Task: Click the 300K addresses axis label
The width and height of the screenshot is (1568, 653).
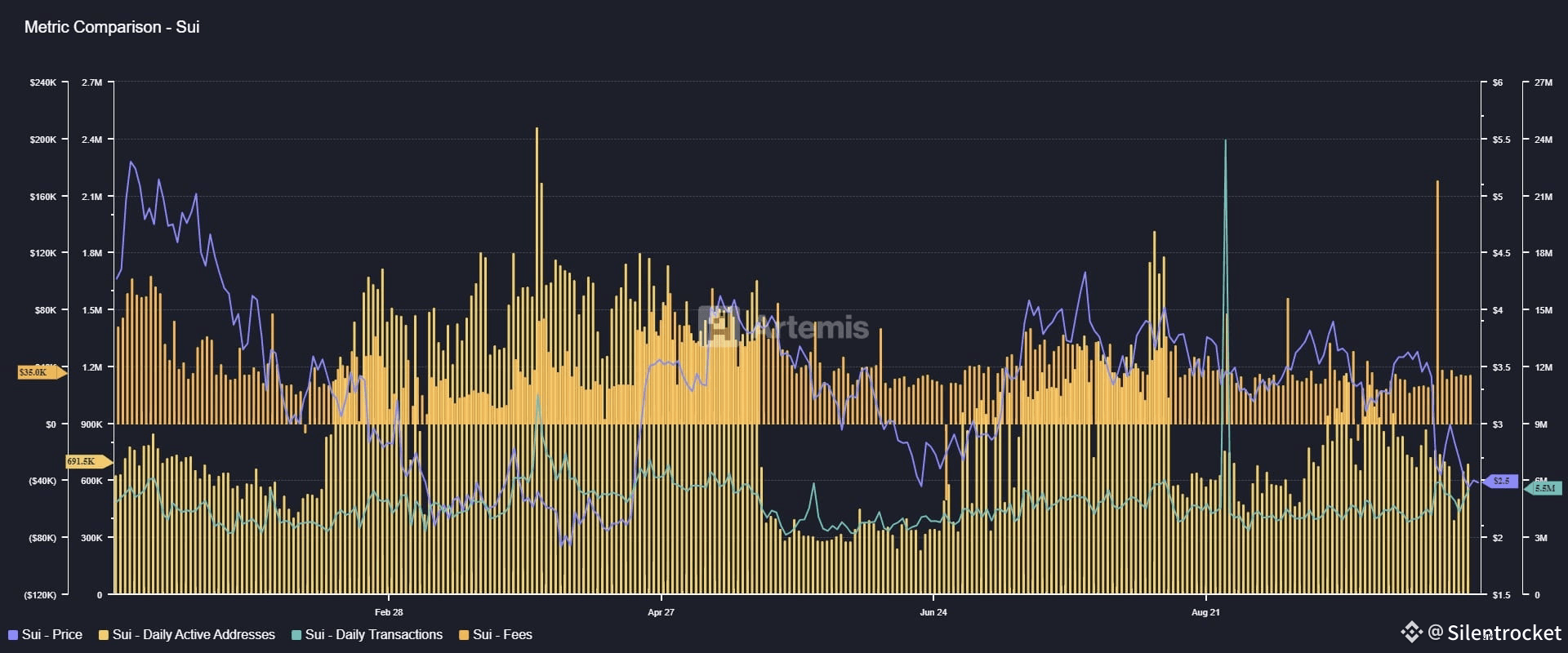Action: point(92,538)
